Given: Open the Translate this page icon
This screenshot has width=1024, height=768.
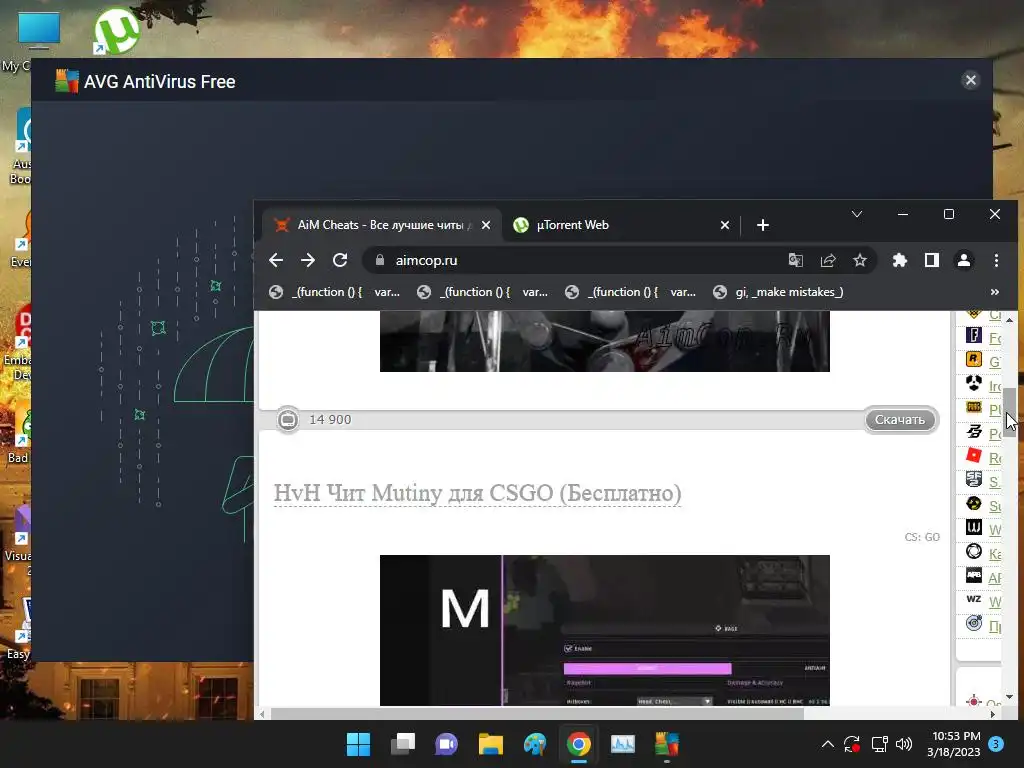Looking at the screenshot, I should [795, 261].
